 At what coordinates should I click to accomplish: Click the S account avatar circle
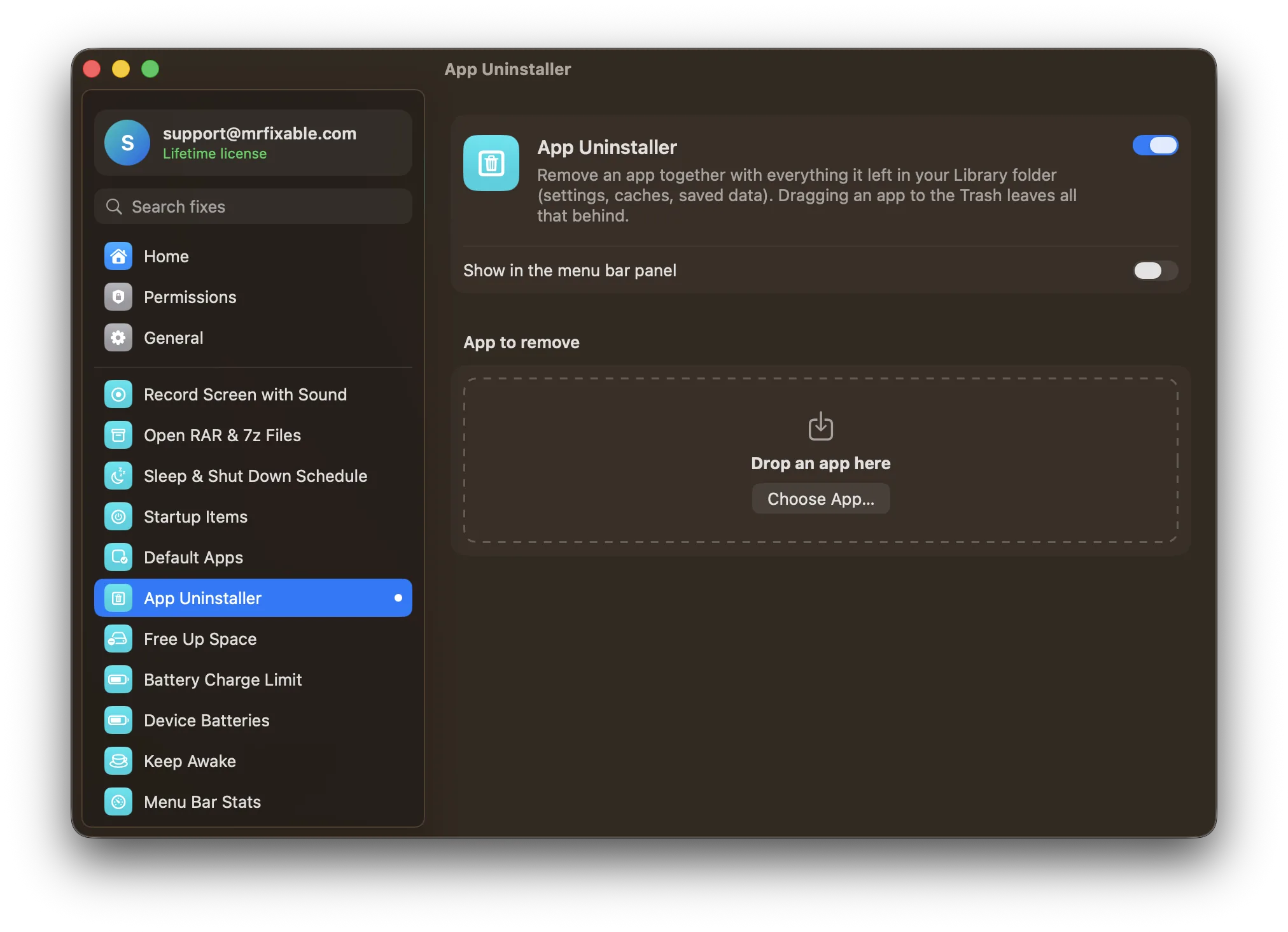pyautogui.click(x=127, y=143)
